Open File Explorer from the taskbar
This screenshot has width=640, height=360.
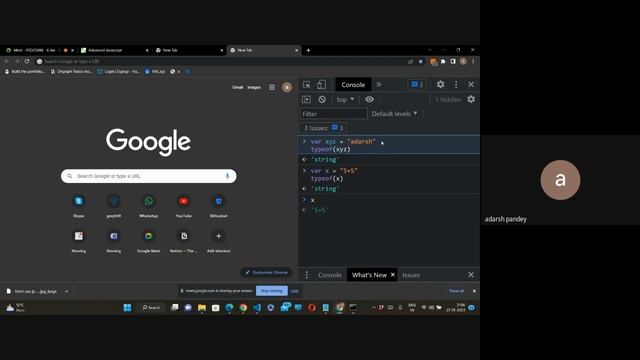click(x=202, y=308)
